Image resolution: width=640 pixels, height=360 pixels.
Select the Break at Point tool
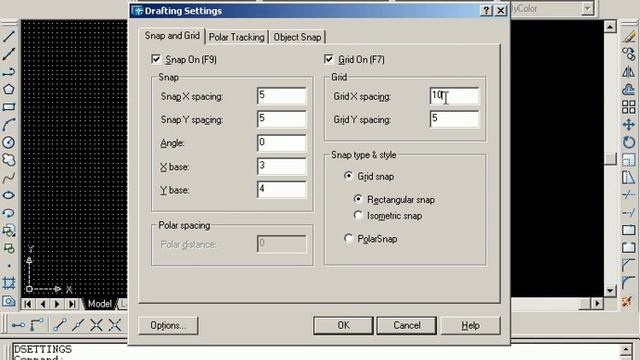(x=629, y=231)
